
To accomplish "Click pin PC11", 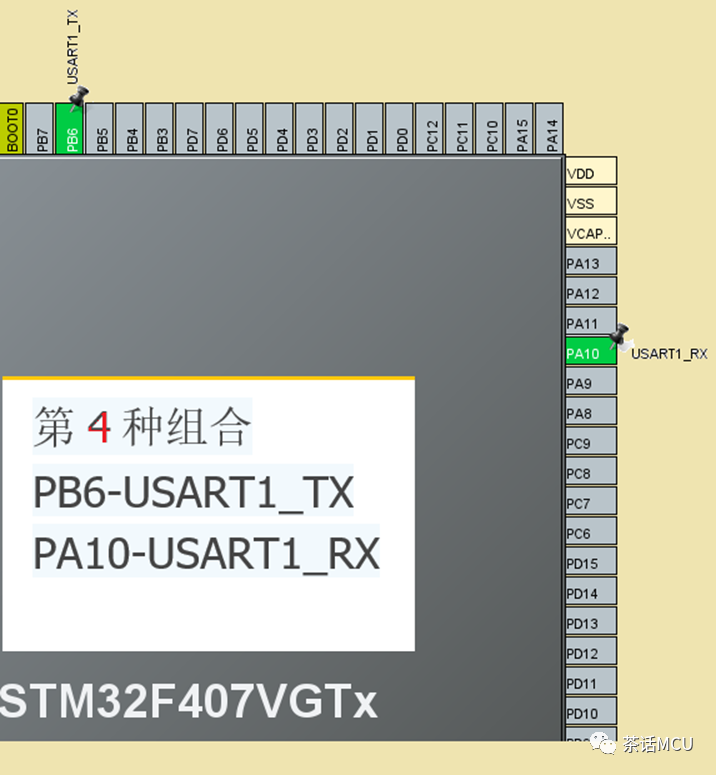I will coord(459,129).
